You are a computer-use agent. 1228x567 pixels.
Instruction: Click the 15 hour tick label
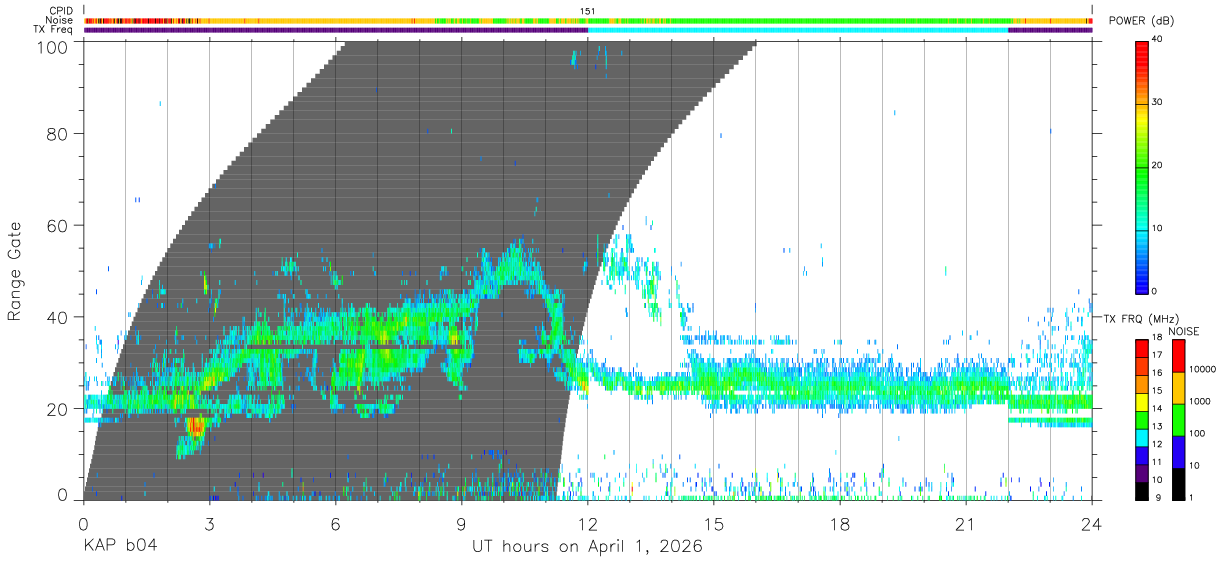pos(713,523)
